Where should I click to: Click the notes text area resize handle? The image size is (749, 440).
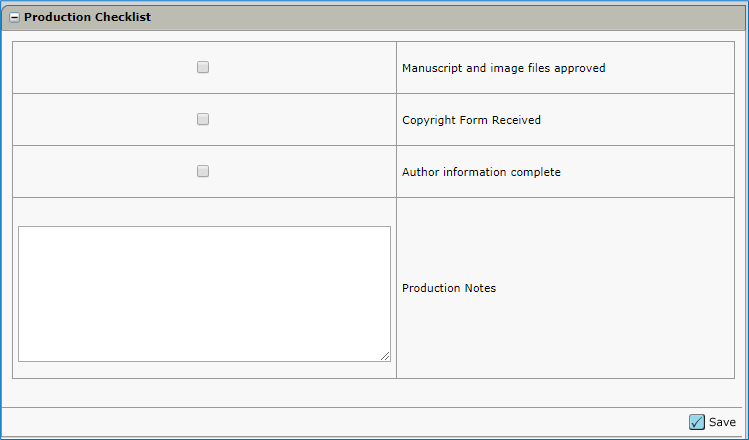[x=384, y=355]
